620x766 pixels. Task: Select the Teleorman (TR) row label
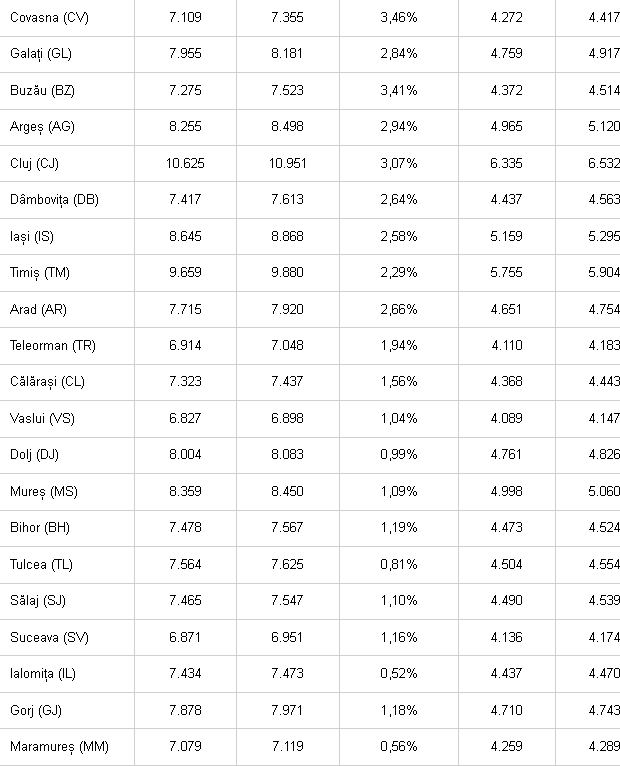52,345
